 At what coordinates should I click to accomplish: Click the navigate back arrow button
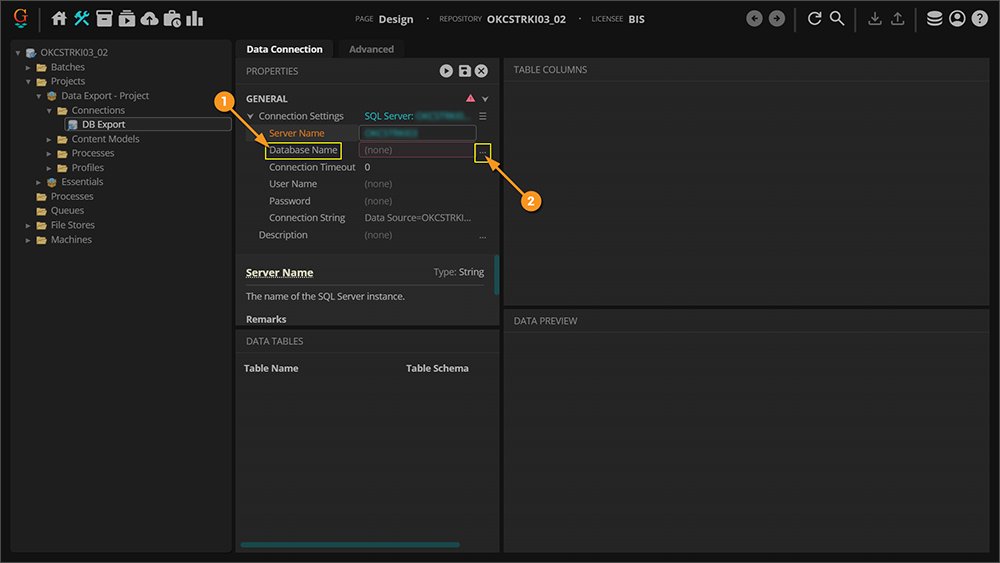click(x=754, y=19)
